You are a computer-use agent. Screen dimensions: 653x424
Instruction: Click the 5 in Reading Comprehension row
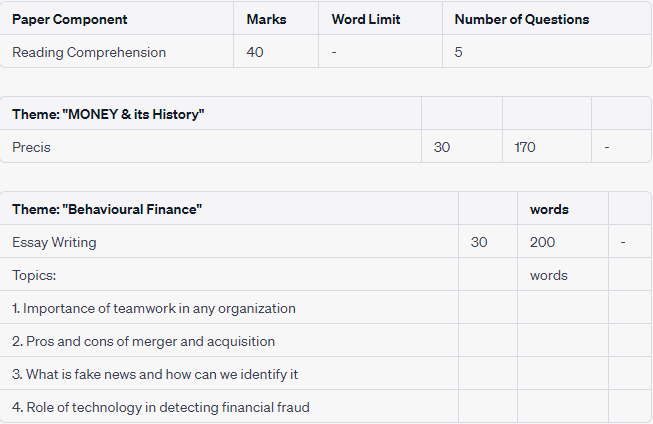click(459, 52)
